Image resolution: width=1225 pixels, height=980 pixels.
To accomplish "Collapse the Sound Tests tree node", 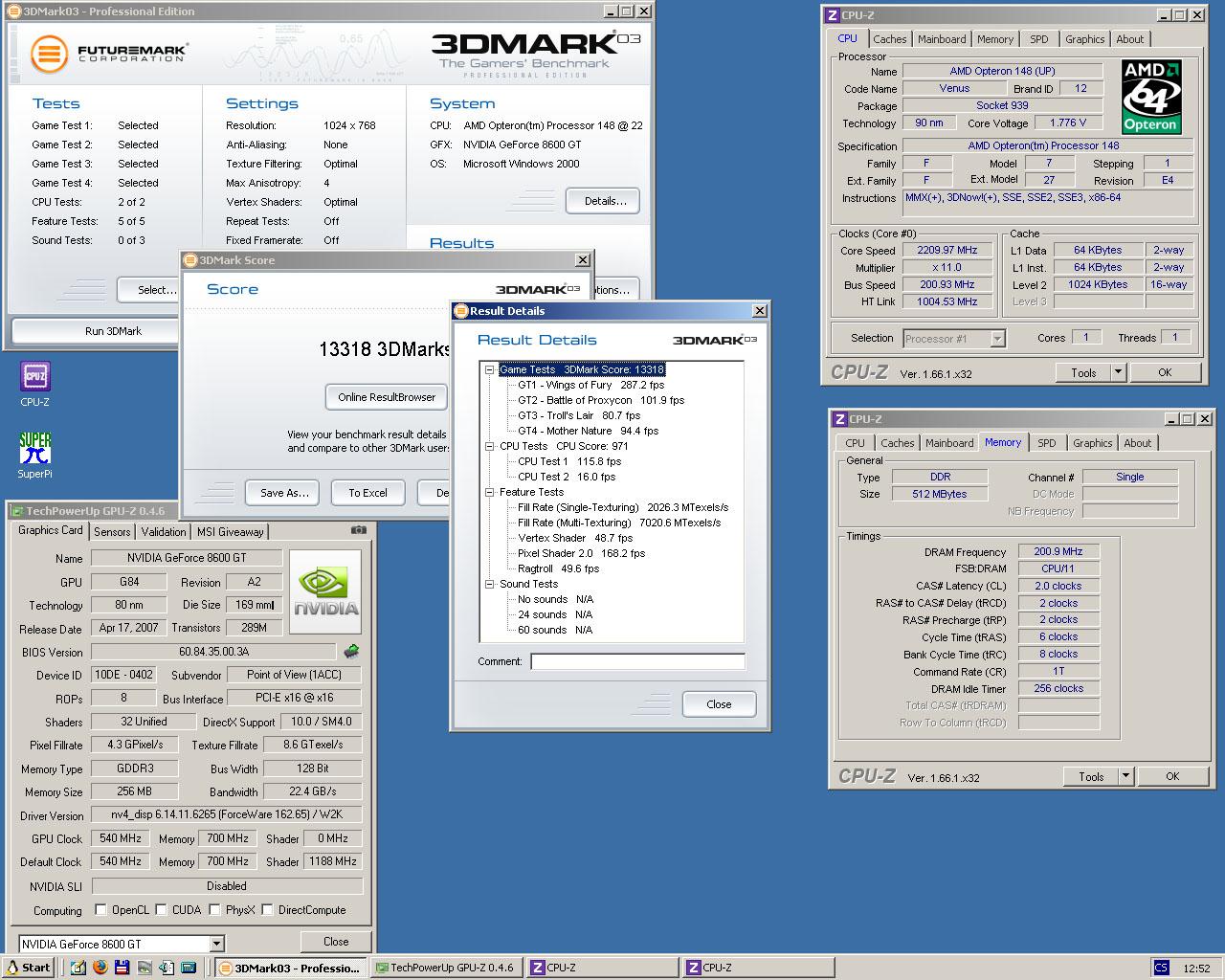I will [489, 584].
